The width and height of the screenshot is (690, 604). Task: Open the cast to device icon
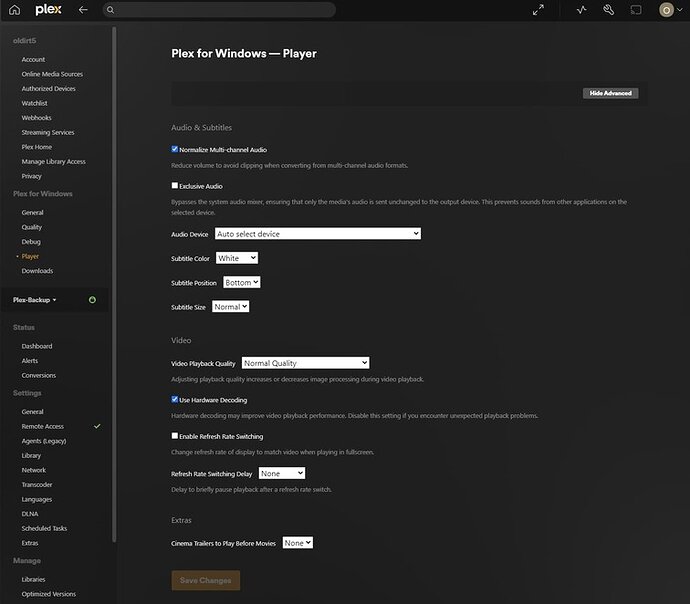pos(636,10)
